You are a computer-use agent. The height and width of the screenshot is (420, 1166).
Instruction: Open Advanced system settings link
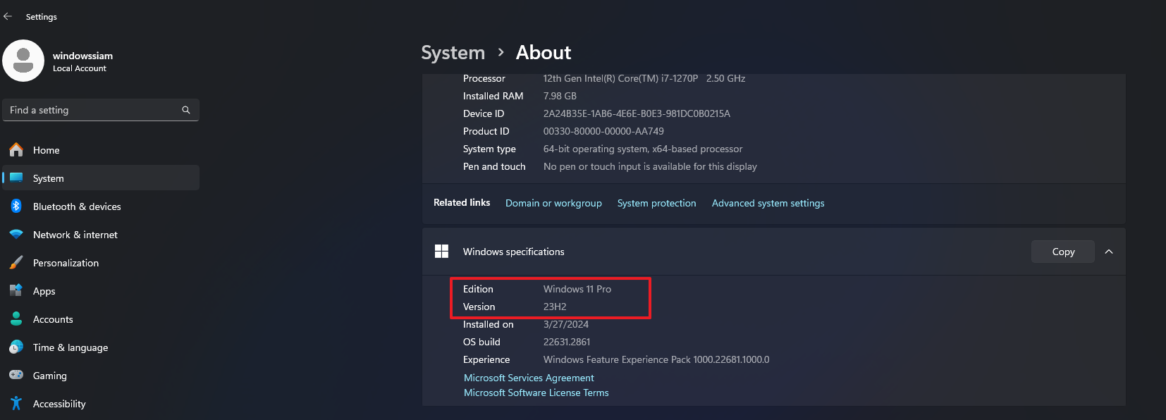[768, 203]
